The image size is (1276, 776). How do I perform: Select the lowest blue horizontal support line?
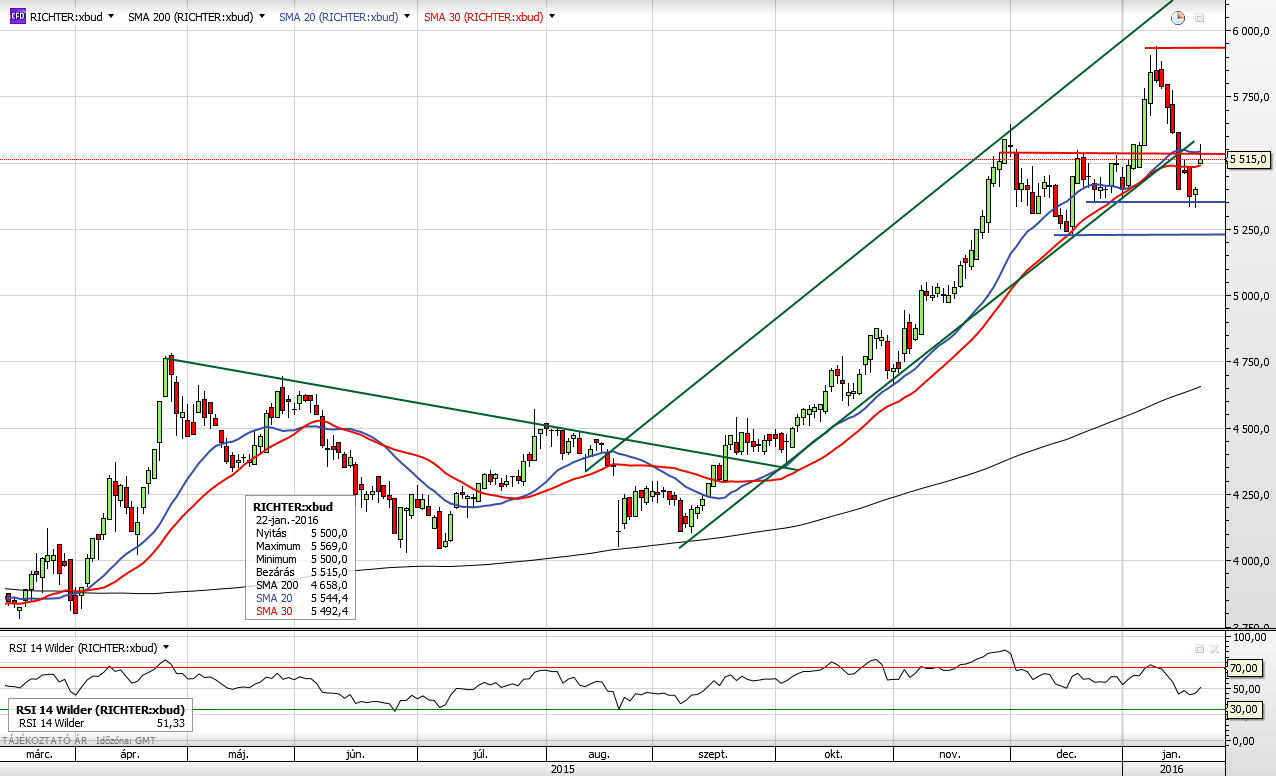1140,235
